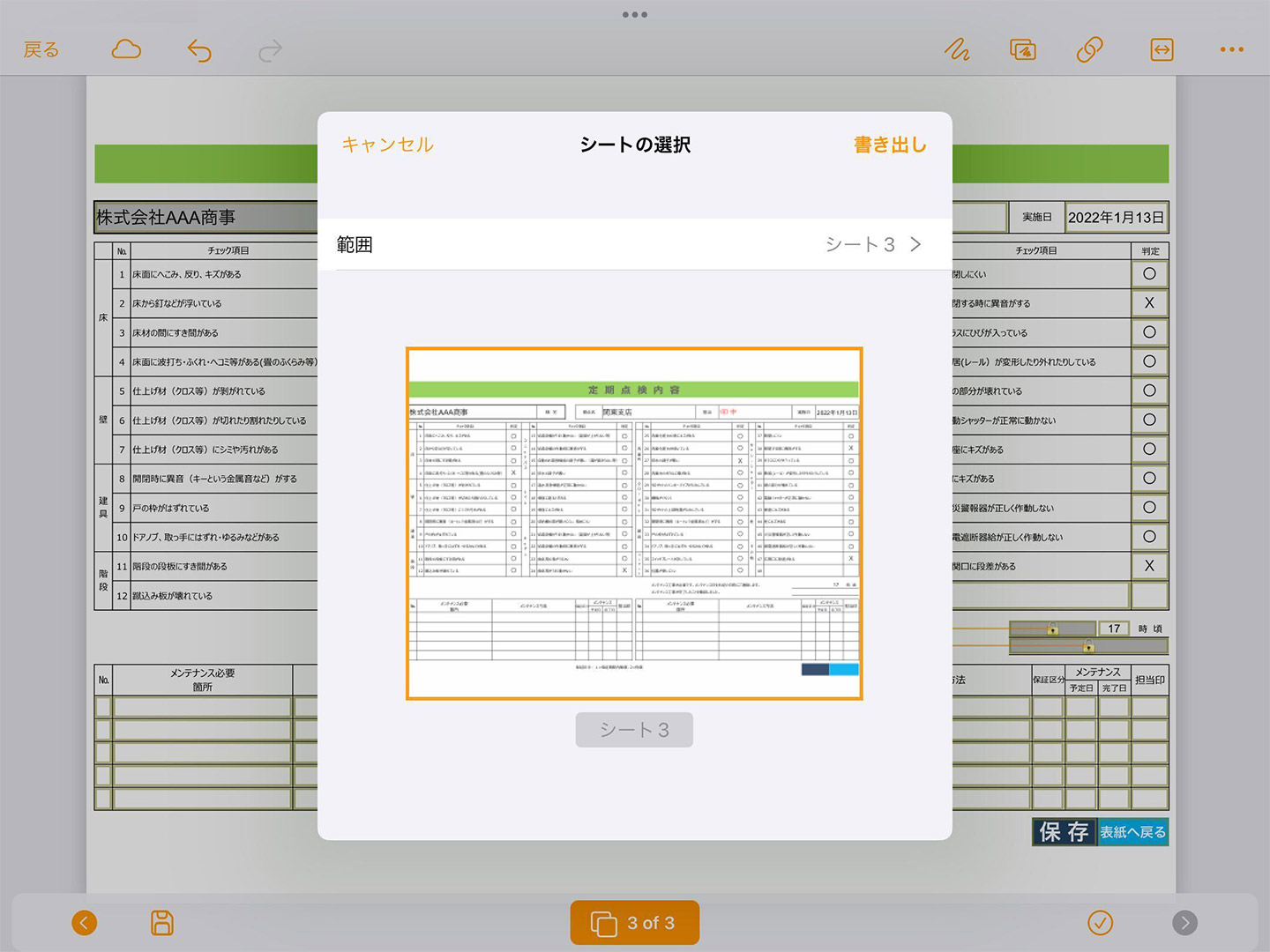Click the floppy disk save icon
Viewport: 1270px width, 952px height.
162,923
